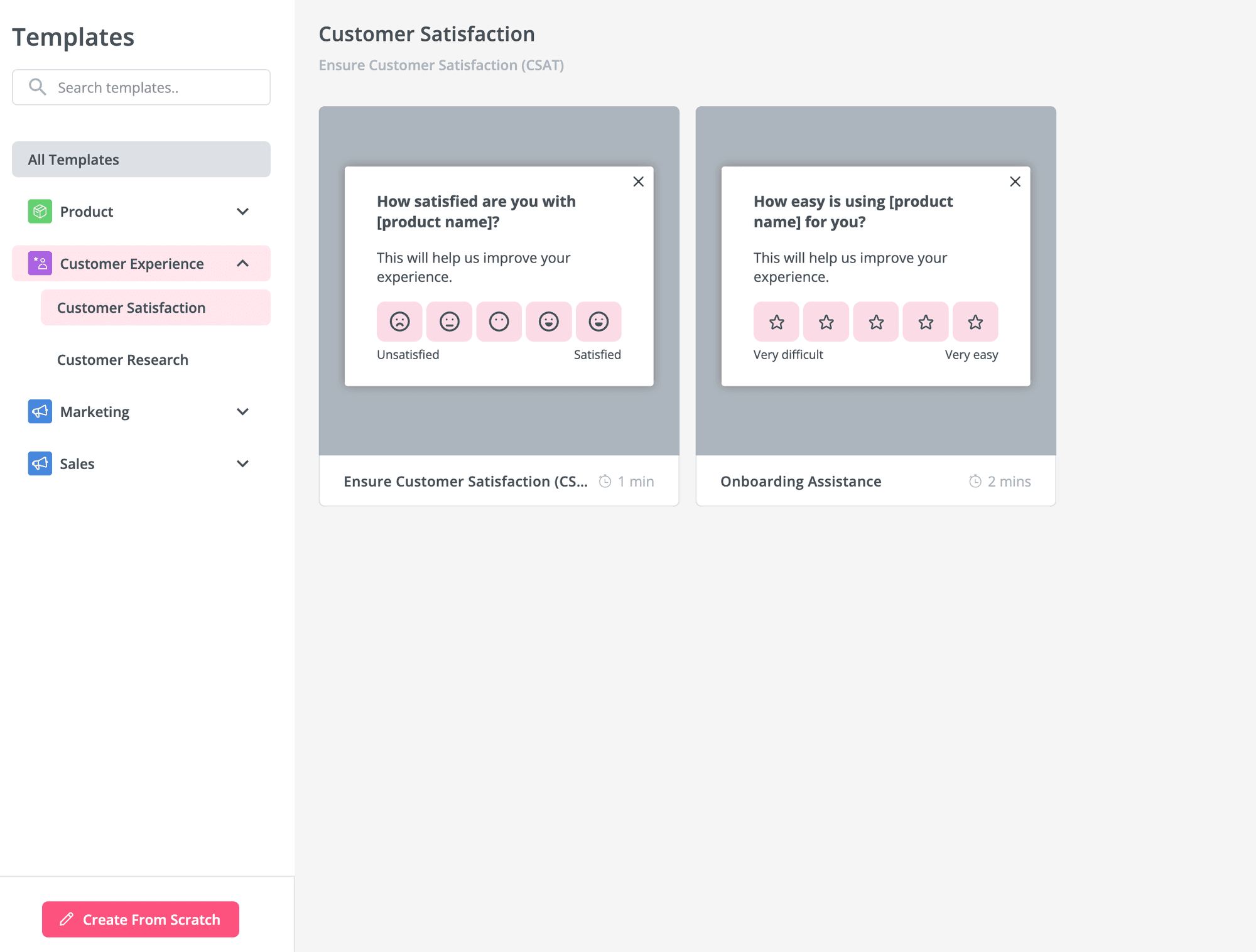1256x952 pixels.
Task: Expand the Marketing category
Action: (x=243, y=411)
